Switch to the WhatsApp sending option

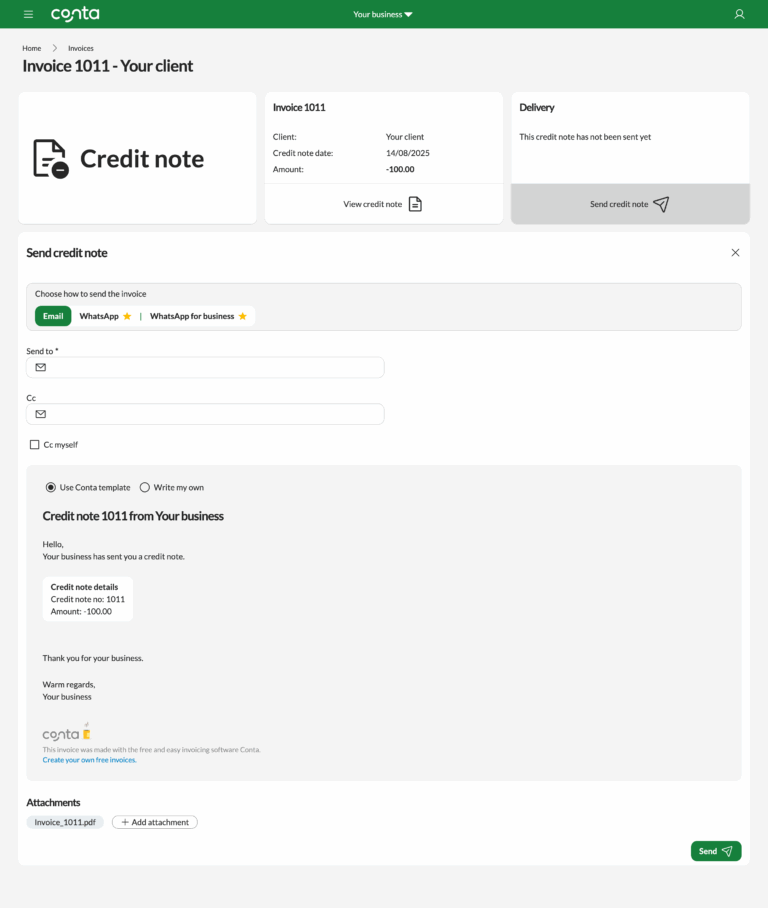99,315
